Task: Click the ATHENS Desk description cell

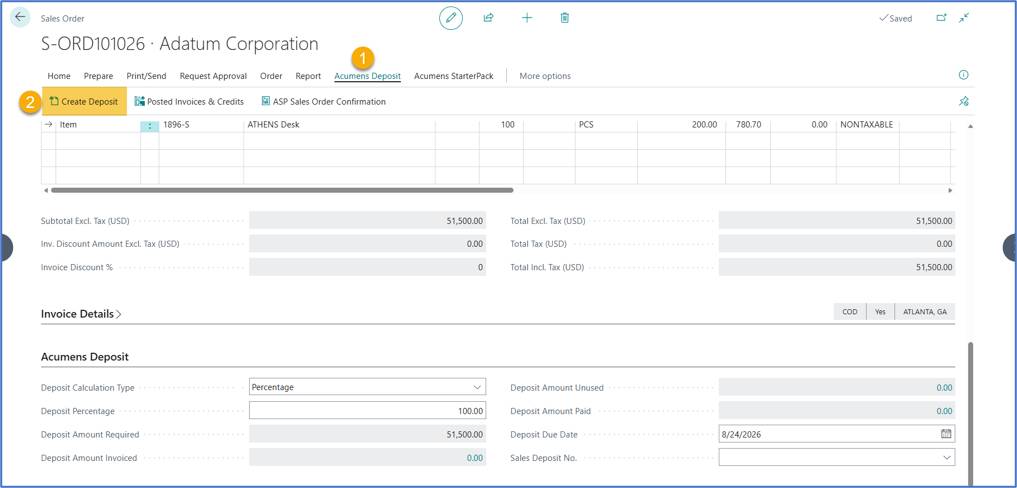Action: [x=339, y=125]
